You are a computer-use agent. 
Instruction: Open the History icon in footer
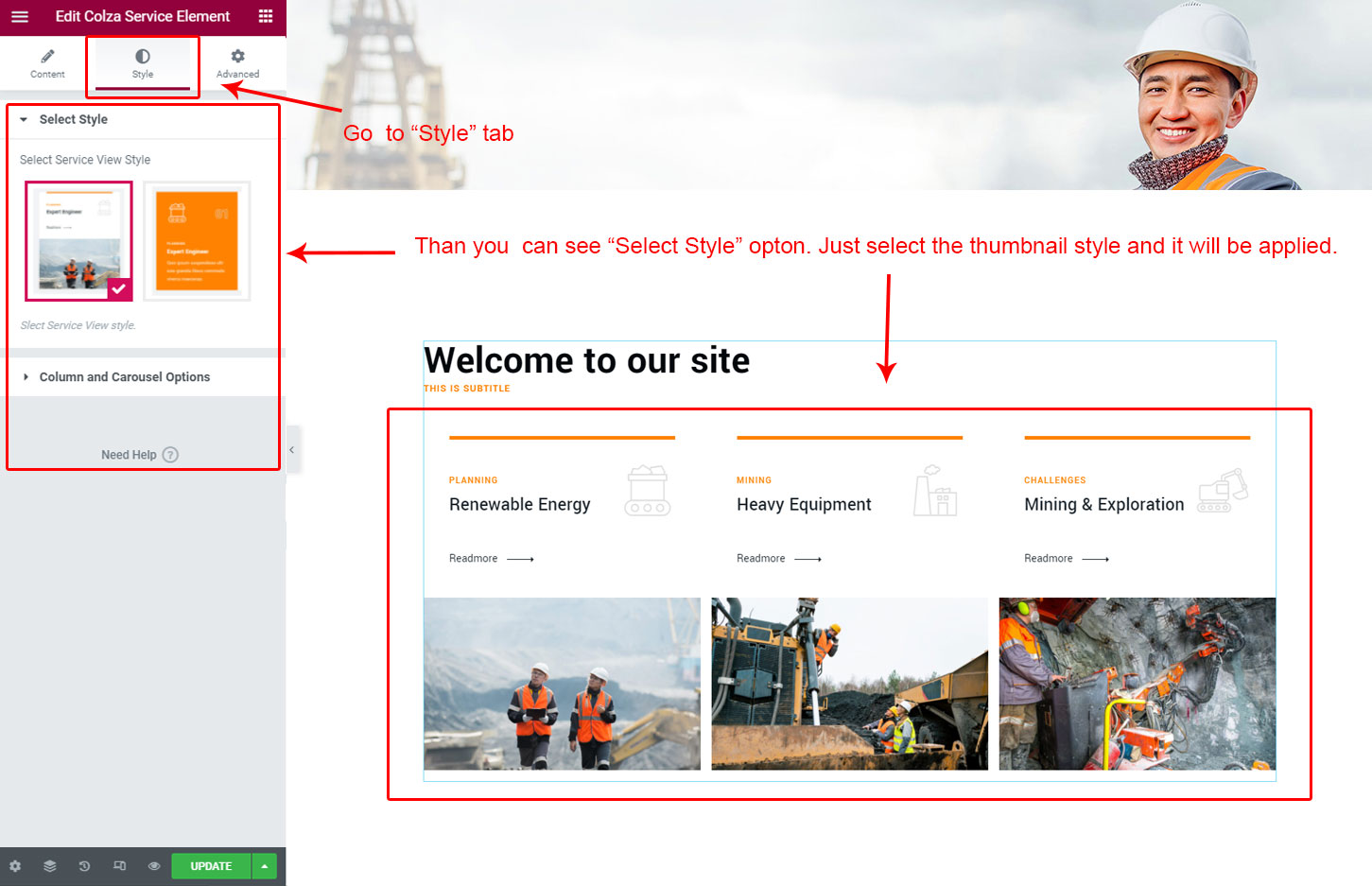(x=84, y=866)
